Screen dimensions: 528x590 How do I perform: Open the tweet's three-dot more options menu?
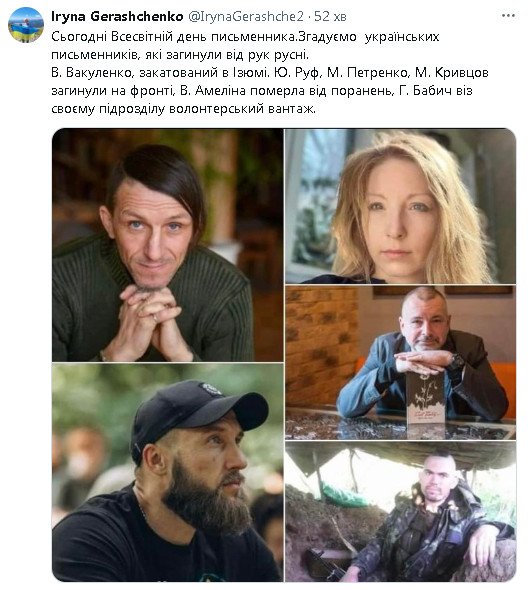[x=508, y=16]
